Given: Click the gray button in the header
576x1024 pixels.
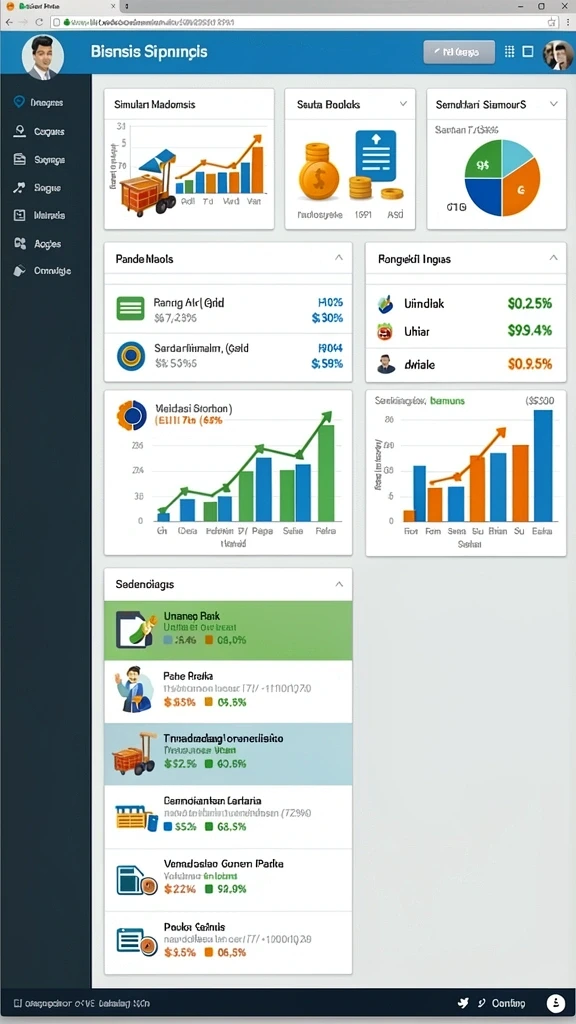Looking at the screenshot, I should point(459,52).
